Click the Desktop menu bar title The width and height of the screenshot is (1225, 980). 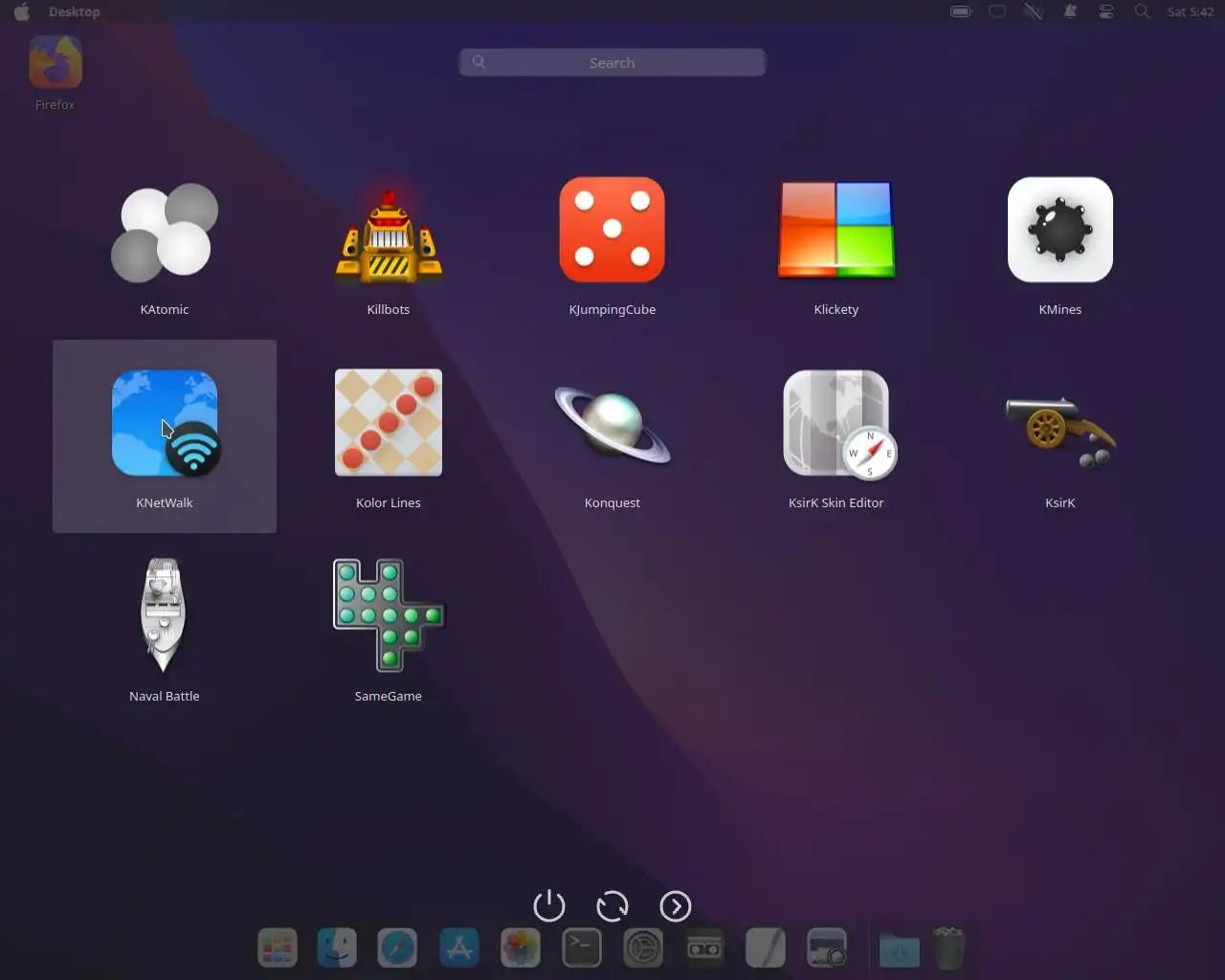coord(75,11)
